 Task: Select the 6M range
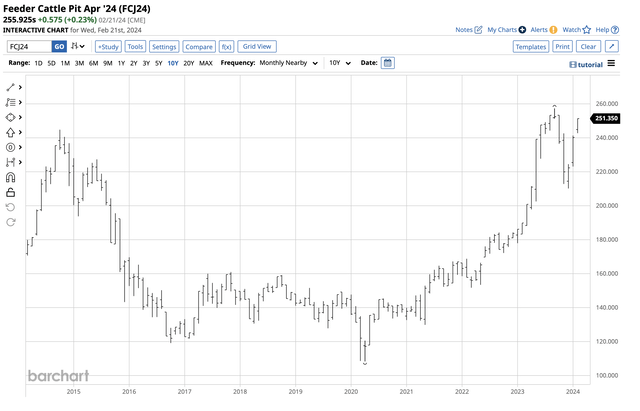point(93,63)
